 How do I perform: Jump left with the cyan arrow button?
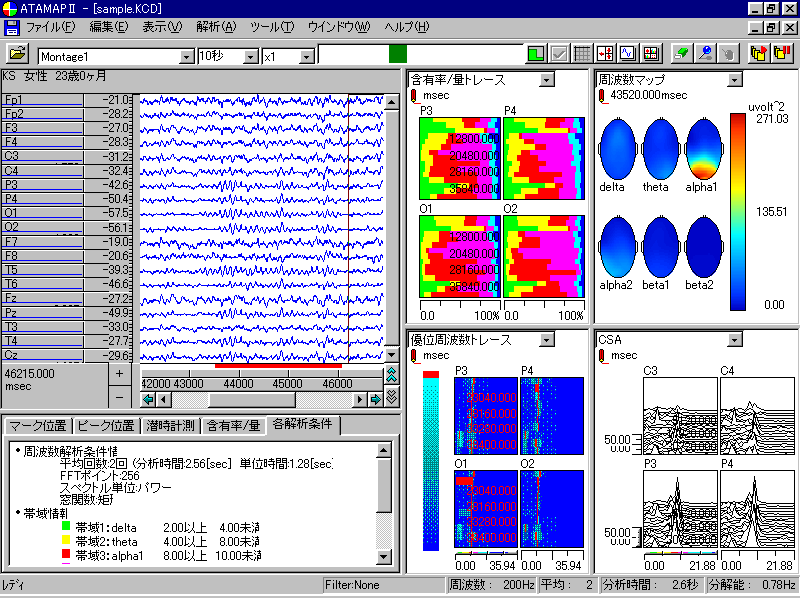tap(148, 399)
